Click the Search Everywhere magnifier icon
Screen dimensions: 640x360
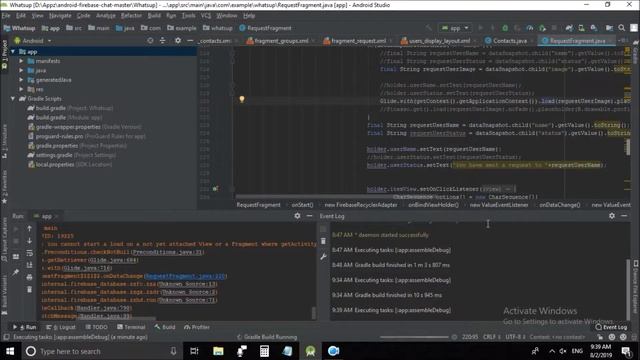click(x=622, y=28)
